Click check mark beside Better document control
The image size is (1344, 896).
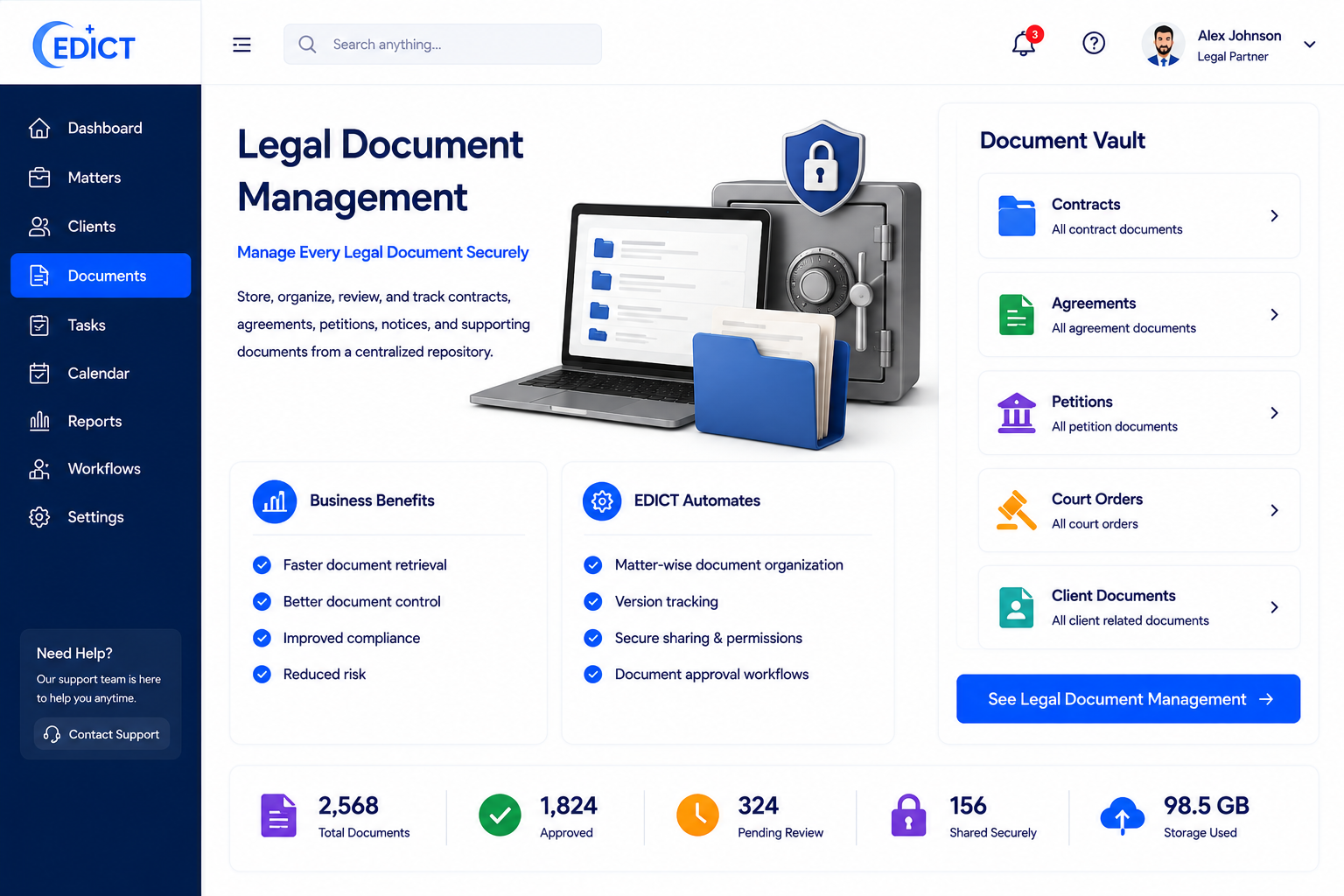click(x=262, y=602)
